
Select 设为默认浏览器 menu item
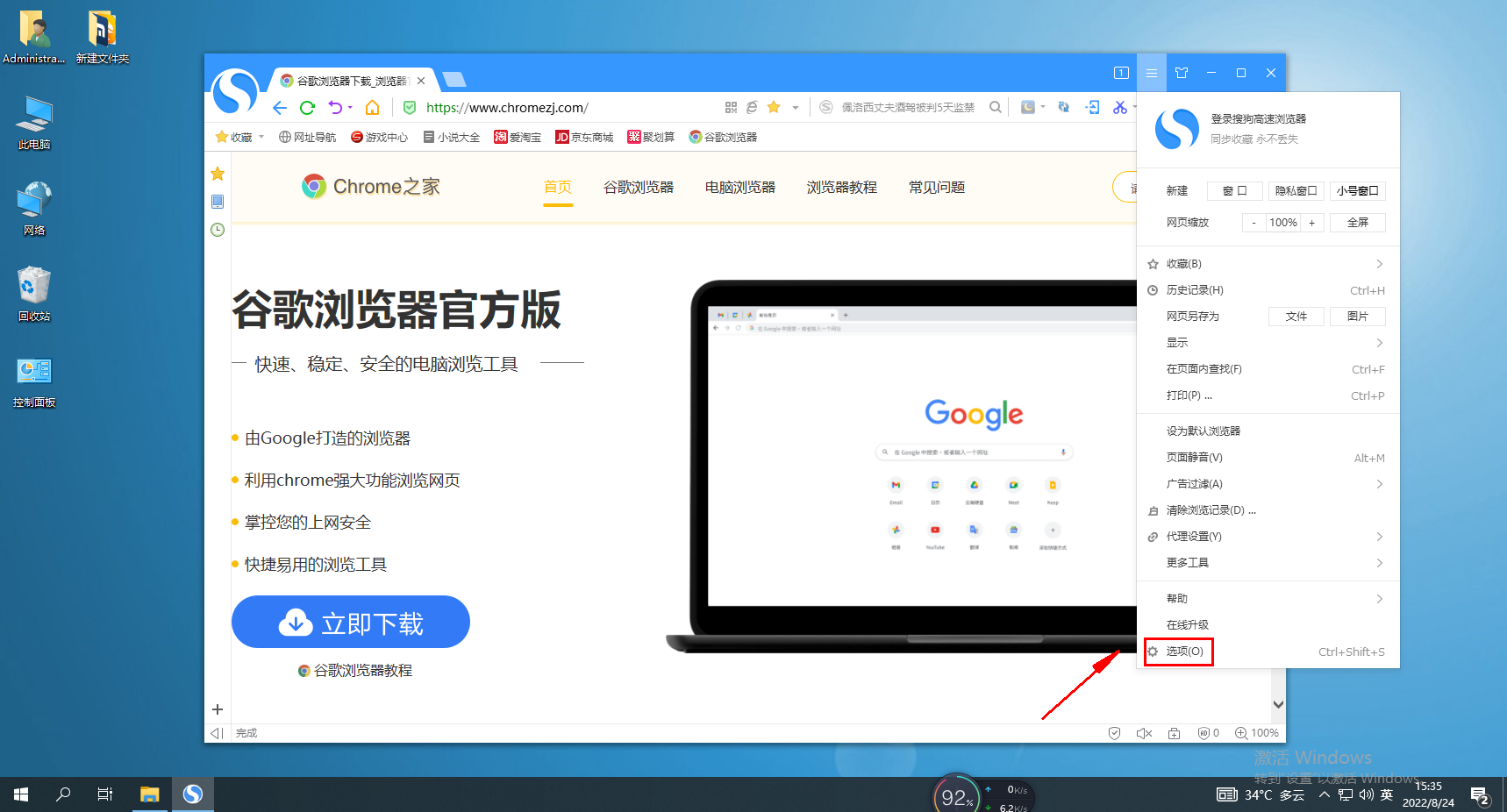tap(1268, 431)
